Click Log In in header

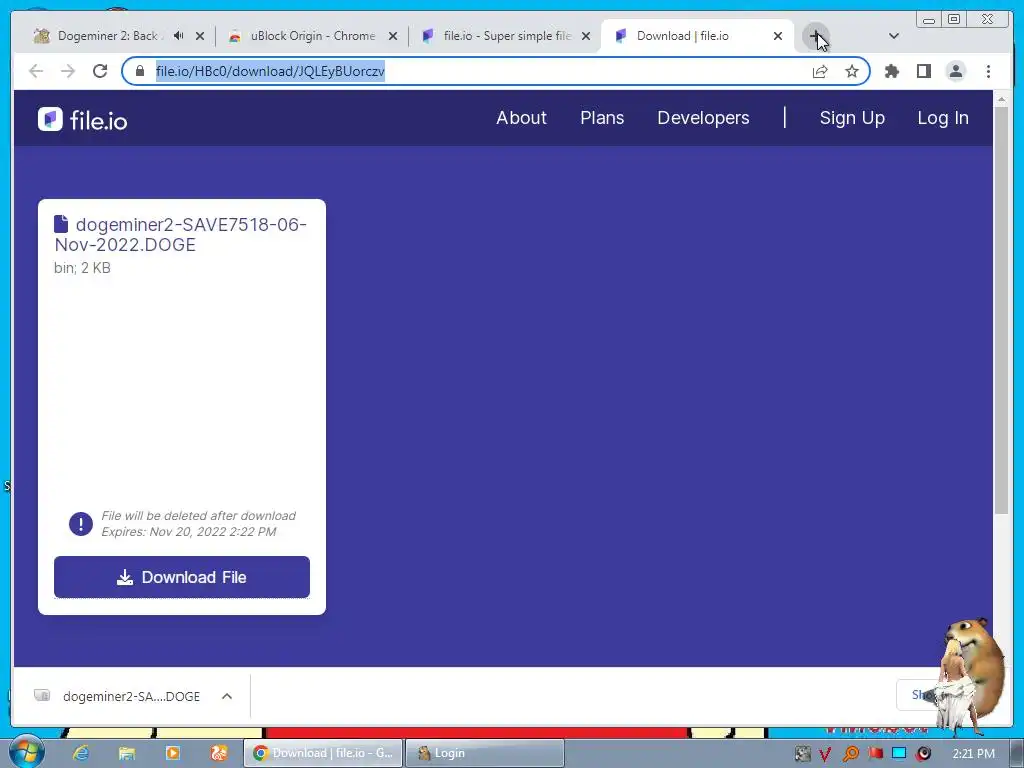coord(943,118)
